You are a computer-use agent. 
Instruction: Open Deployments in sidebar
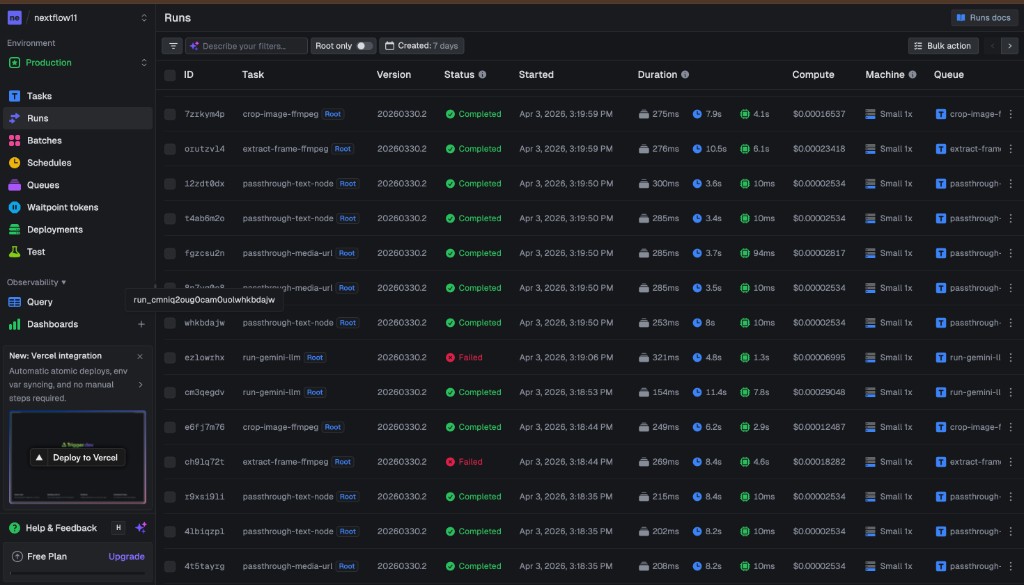point(77,229)
